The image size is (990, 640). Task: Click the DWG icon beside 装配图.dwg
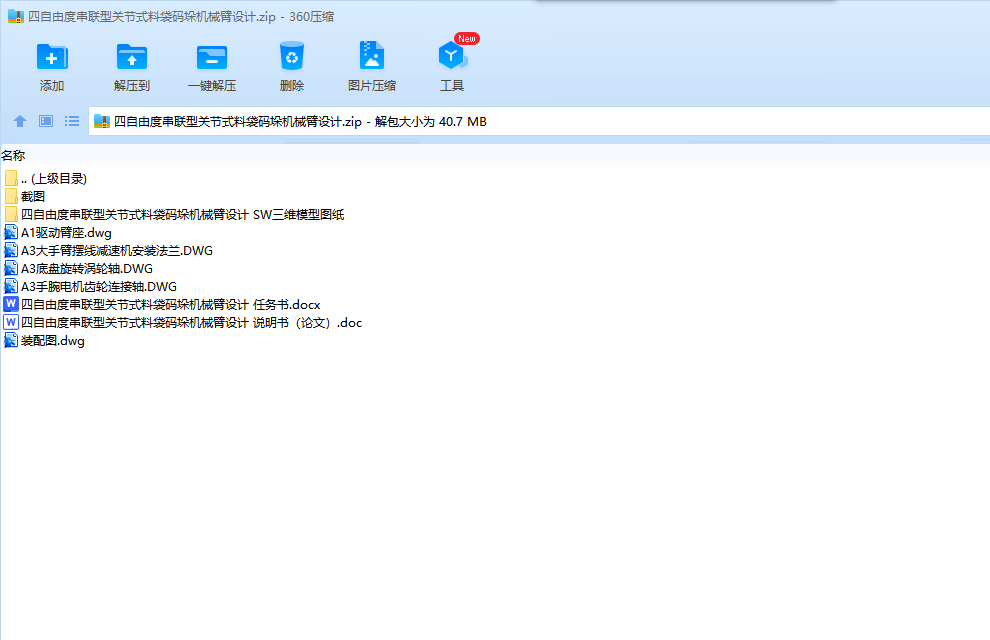(11, 341)
